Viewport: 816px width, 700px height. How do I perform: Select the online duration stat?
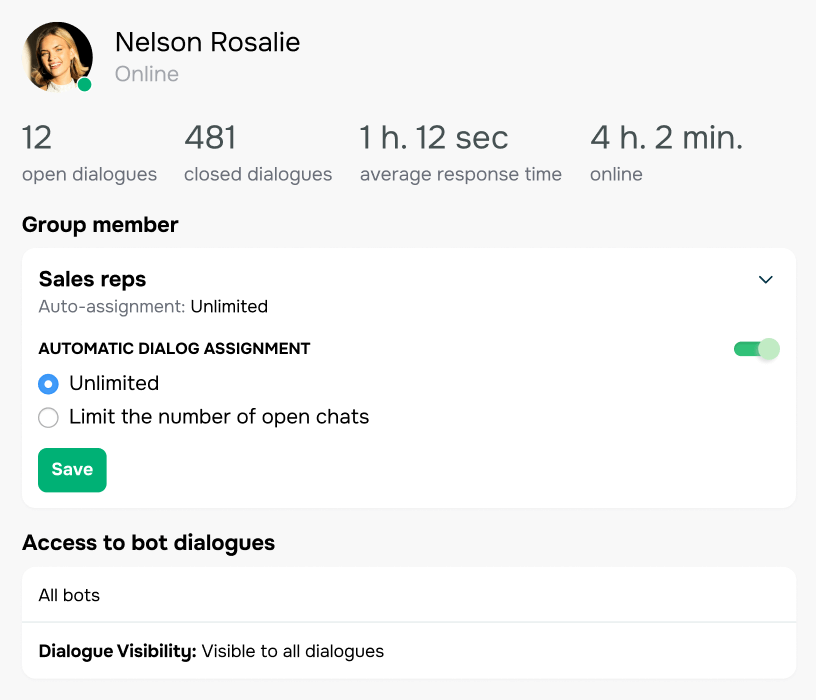point(666,137)
